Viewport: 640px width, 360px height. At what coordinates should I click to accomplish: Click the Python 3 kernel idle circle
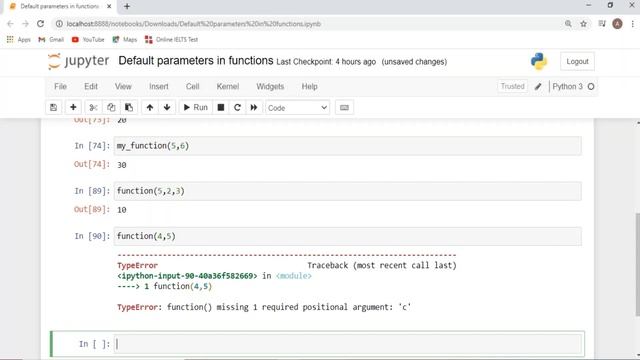[x=591, y=87]
